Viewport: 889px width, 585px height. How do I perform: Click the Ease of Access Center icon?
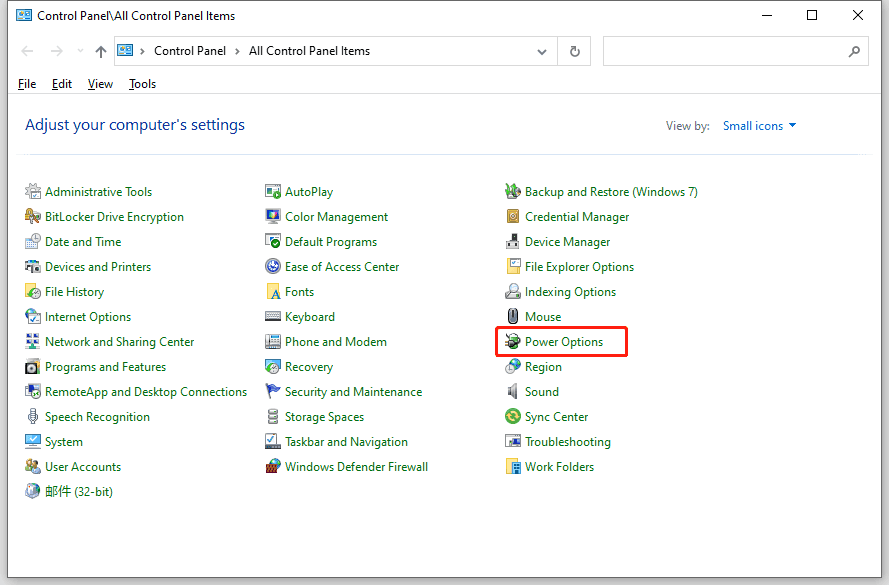(273, 266)
